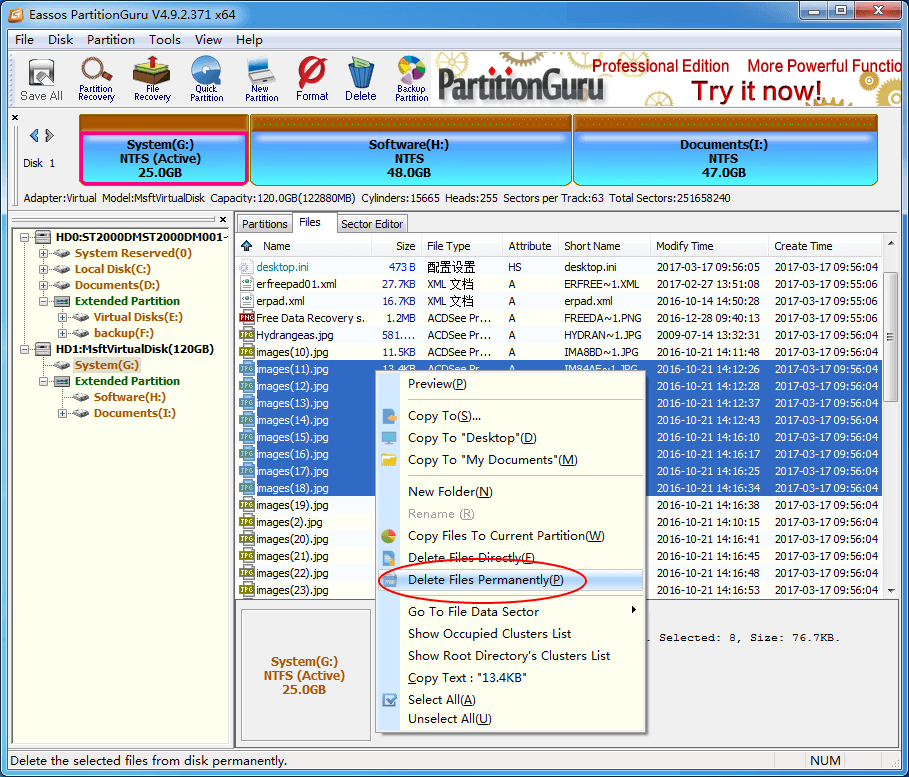Viewport: 909px width, 777px height.
Task: Expand Documents(D:) tree node
Action: pyautogui.click(x=43, y=285)
